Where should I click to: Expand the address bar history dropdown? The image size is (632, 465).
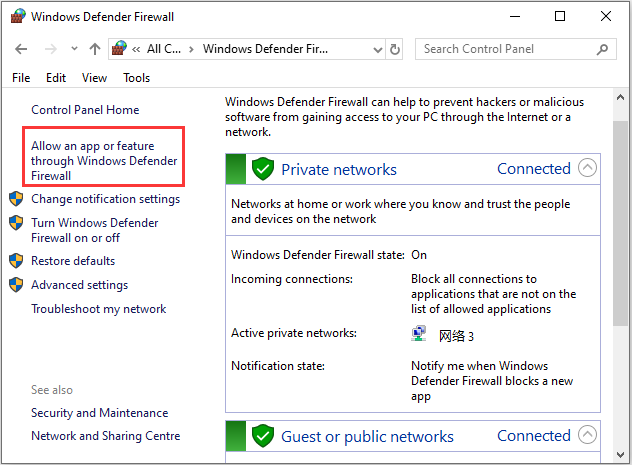coord(378,50)
